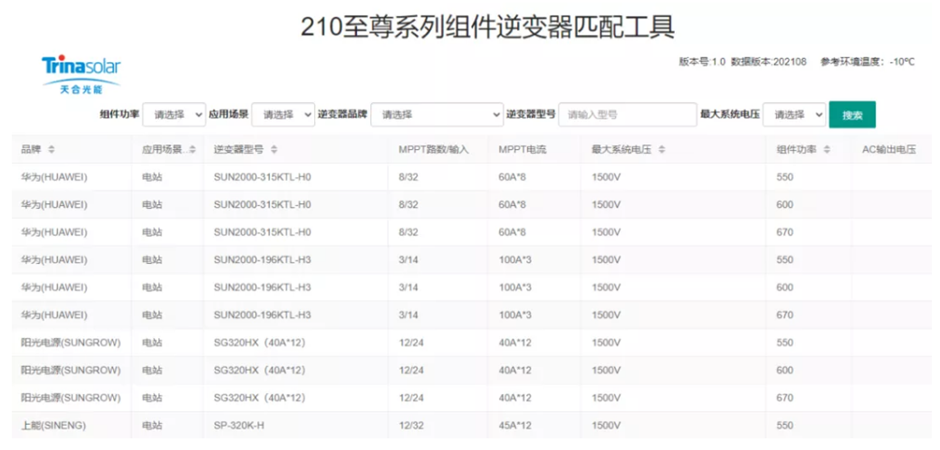Sort by 最大系统电压 column sort icon
The height and width of the screenshot is (450, 940).
pos(662,150)
